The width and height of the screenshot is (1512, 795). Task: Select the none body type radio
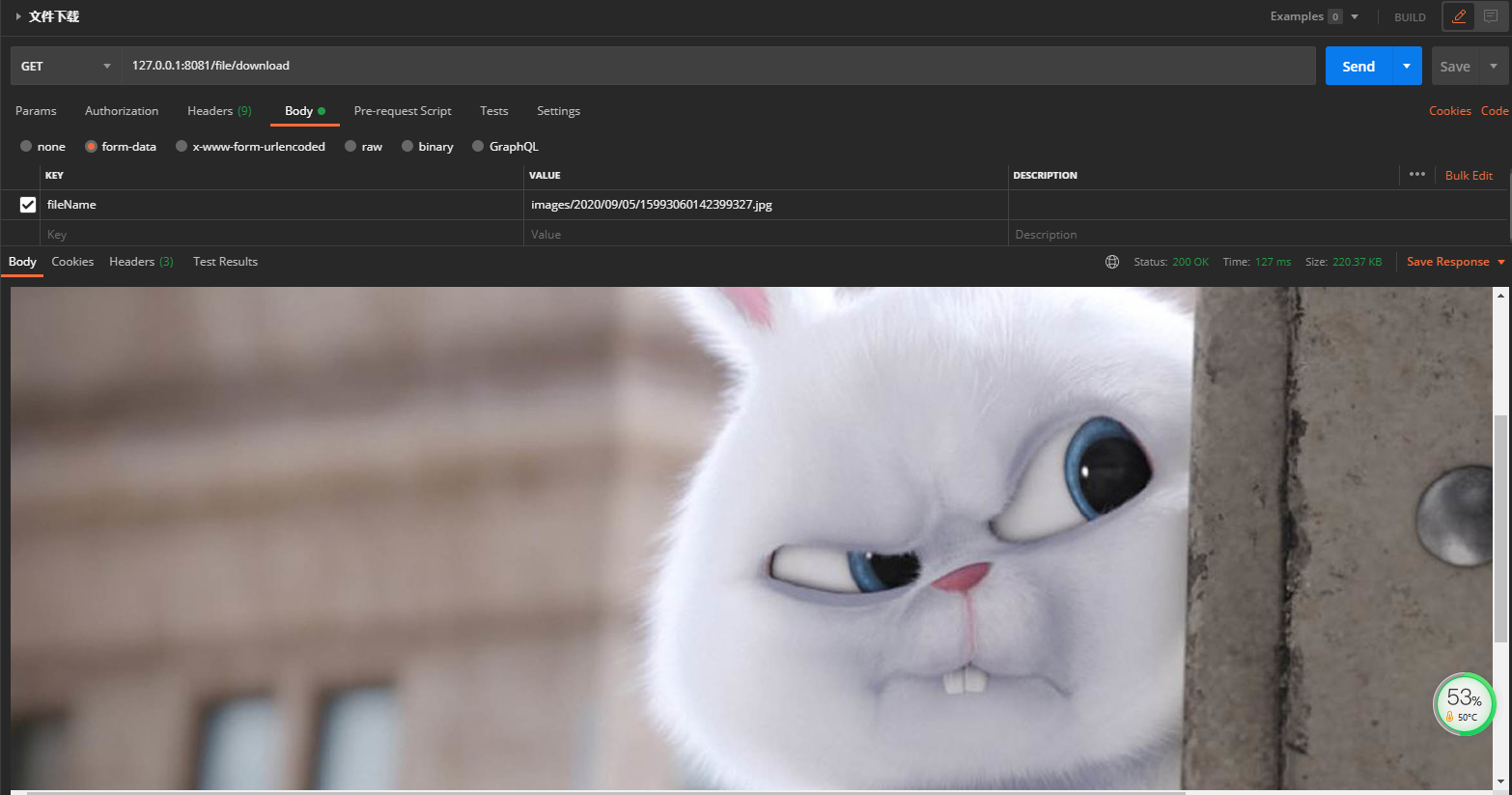coord(26,147)
